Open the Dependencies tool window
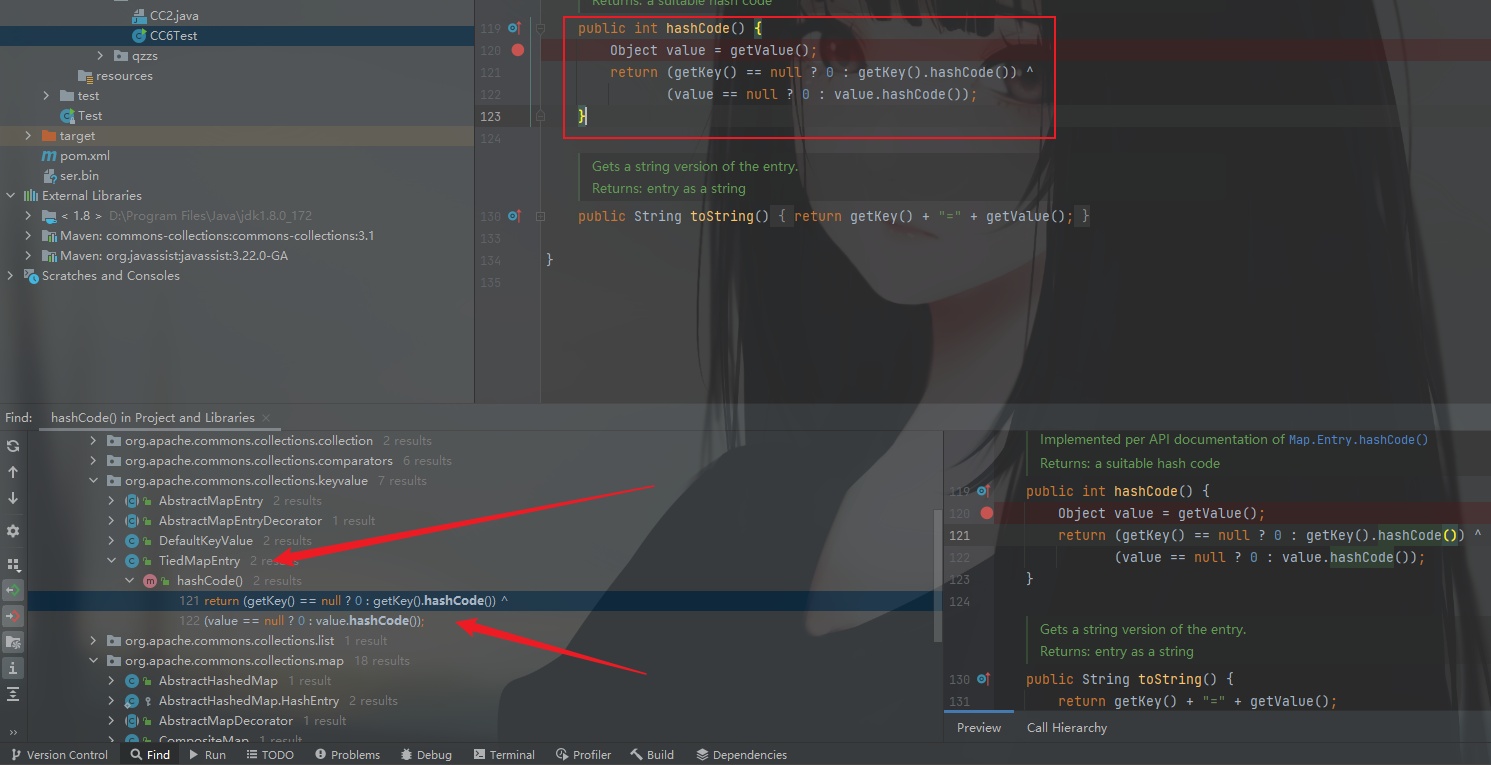Screen dimensions: 1491x765 click(x=742, y=755)
